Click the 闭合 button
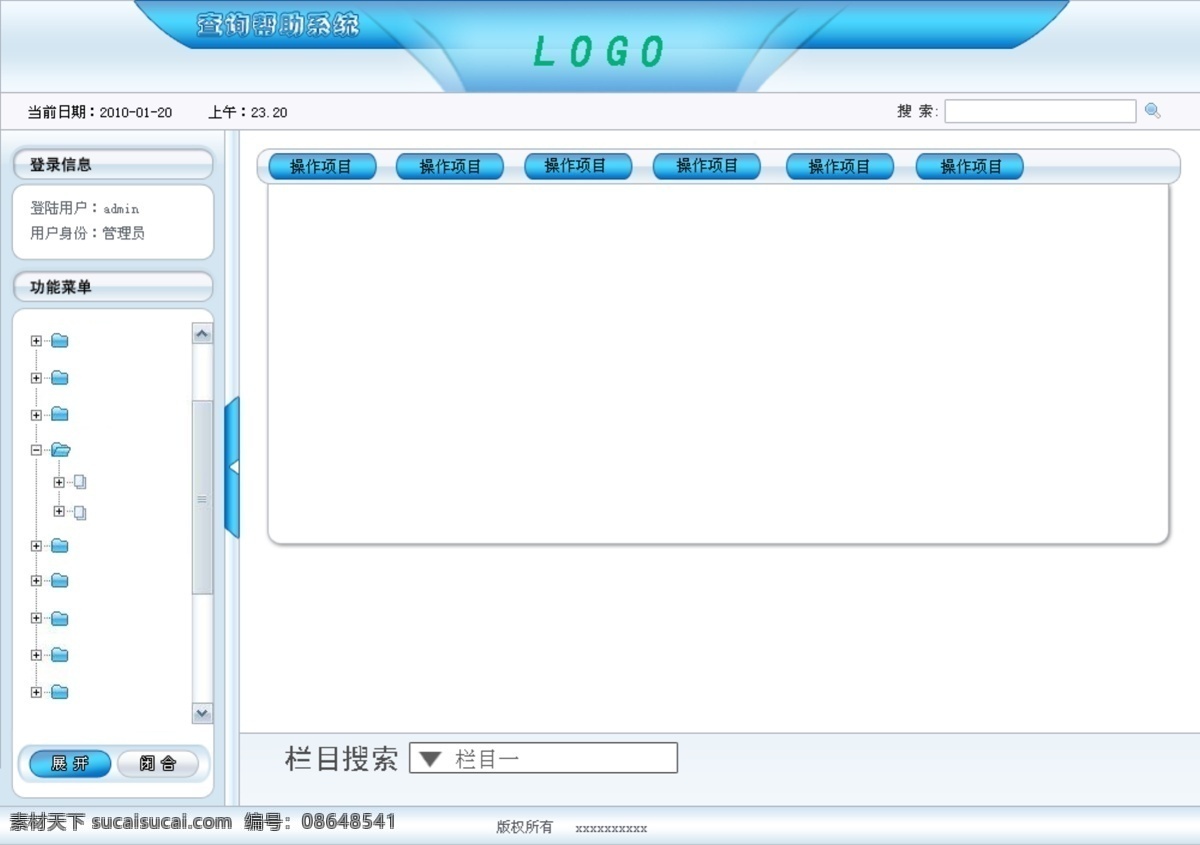 (x=158, y=764)
